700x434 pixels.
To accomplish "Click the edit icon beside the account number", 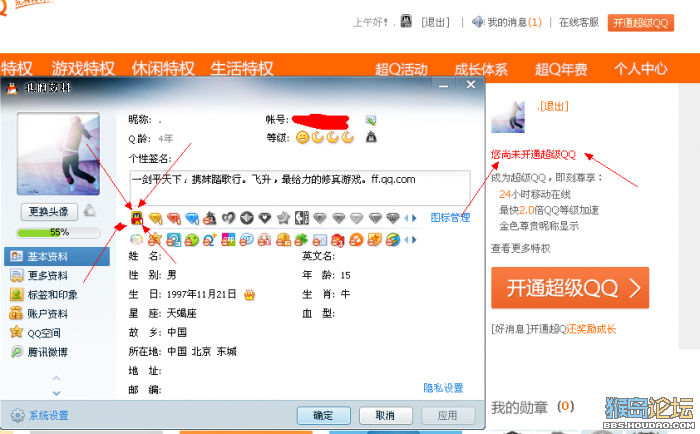I will coord(371,120).
